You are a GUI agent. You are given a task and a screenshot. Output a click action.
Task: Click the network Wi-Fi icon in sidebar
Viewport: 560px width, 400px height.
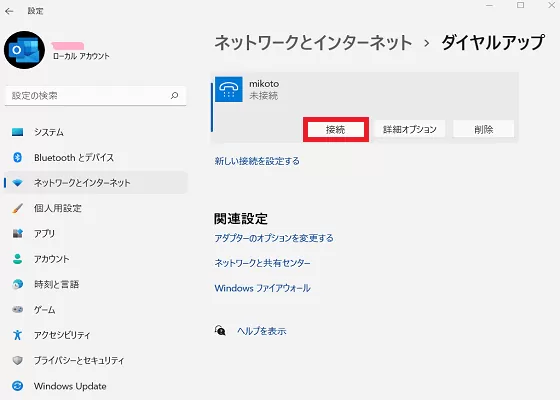pos(18,183)
